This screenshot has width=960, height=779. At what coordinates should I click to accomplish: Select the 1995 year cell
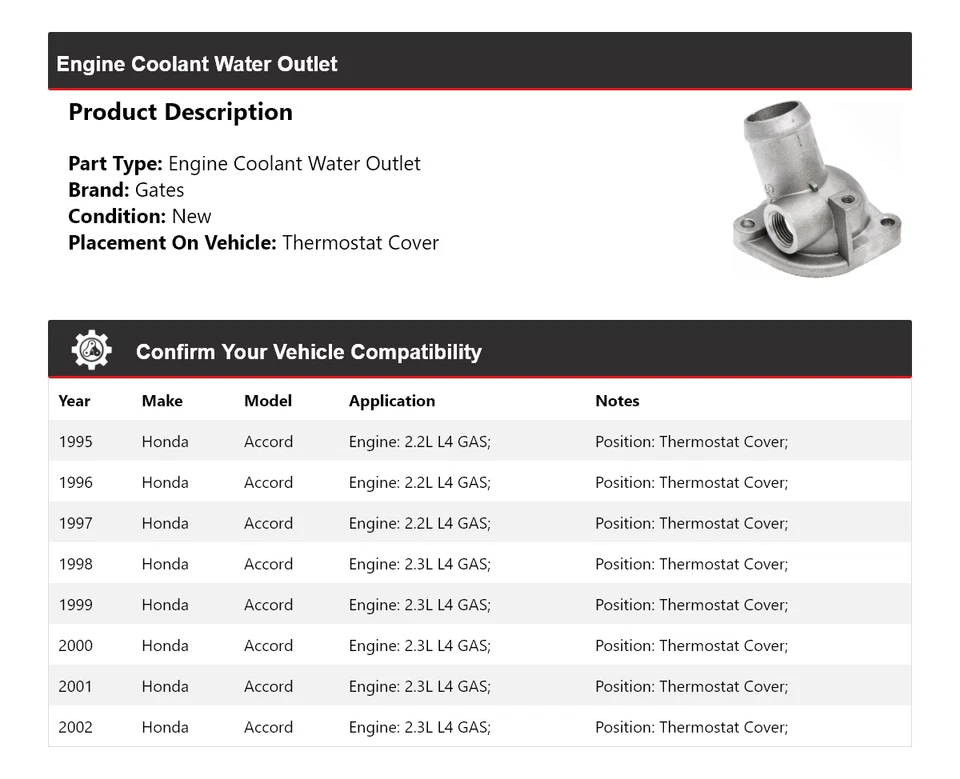[75, 442]
